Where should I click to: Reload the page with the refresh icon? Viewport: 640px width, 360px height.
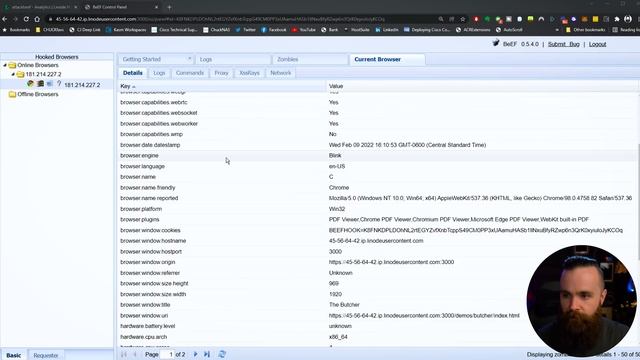click(26, 19)
